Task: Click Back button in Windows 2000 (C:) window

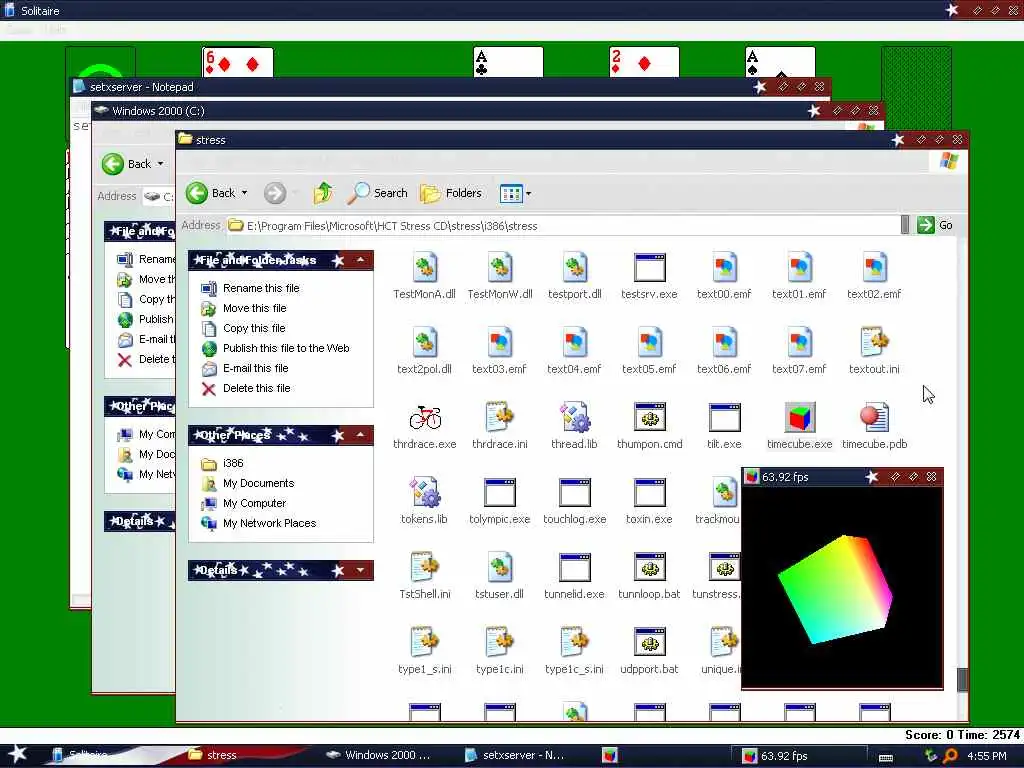Action: tap(127, 164)
